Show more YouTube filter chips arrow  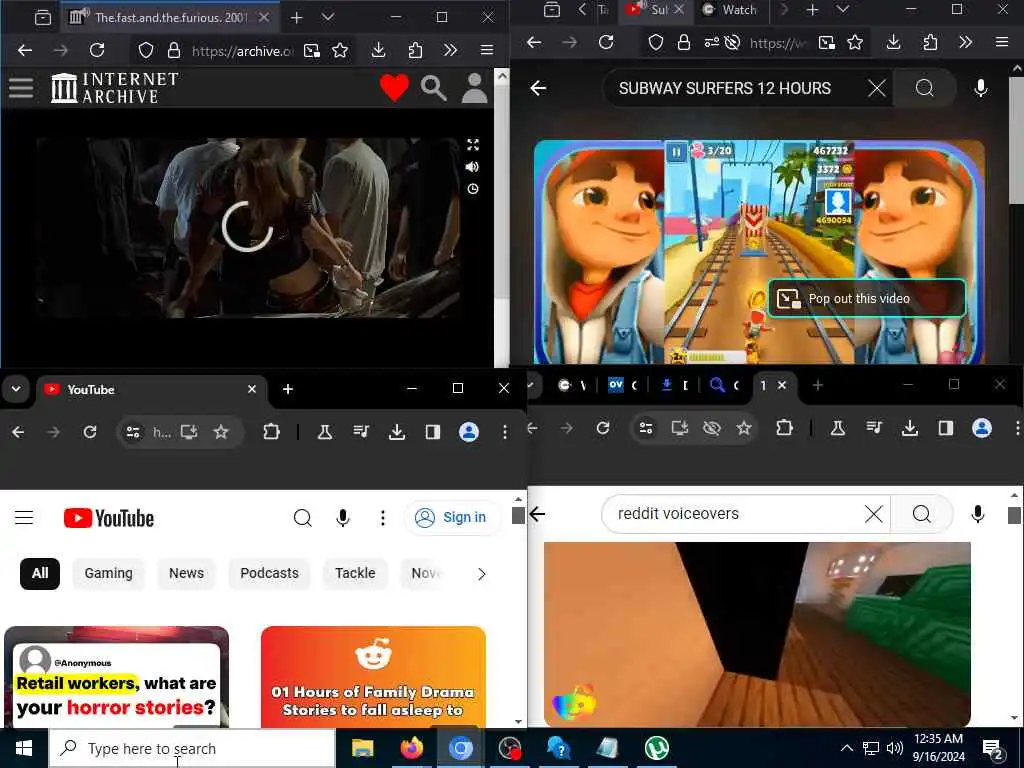point(481,574)
